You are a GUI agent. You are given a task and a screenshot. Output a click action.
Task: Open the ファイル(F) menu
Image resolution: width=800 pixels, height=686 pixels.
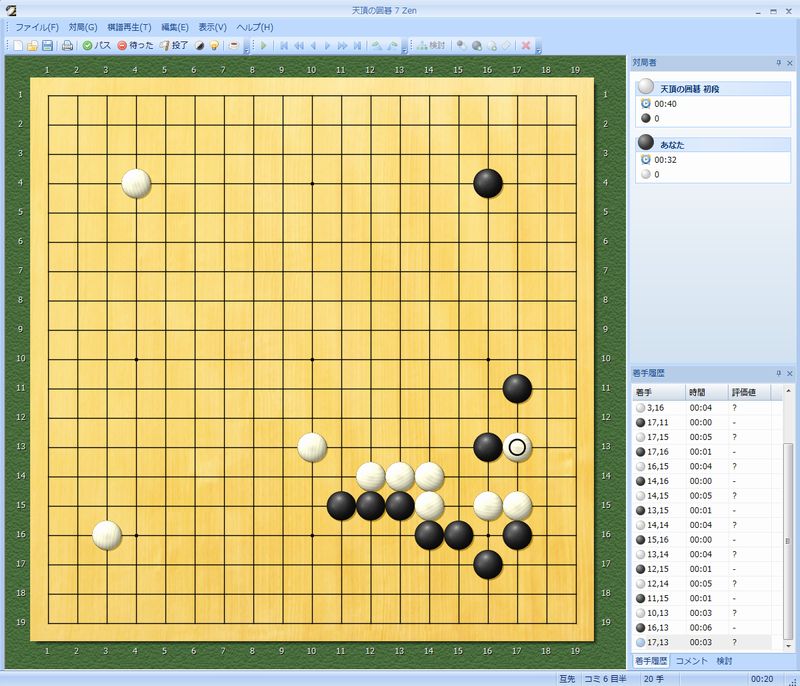[37, 27]
